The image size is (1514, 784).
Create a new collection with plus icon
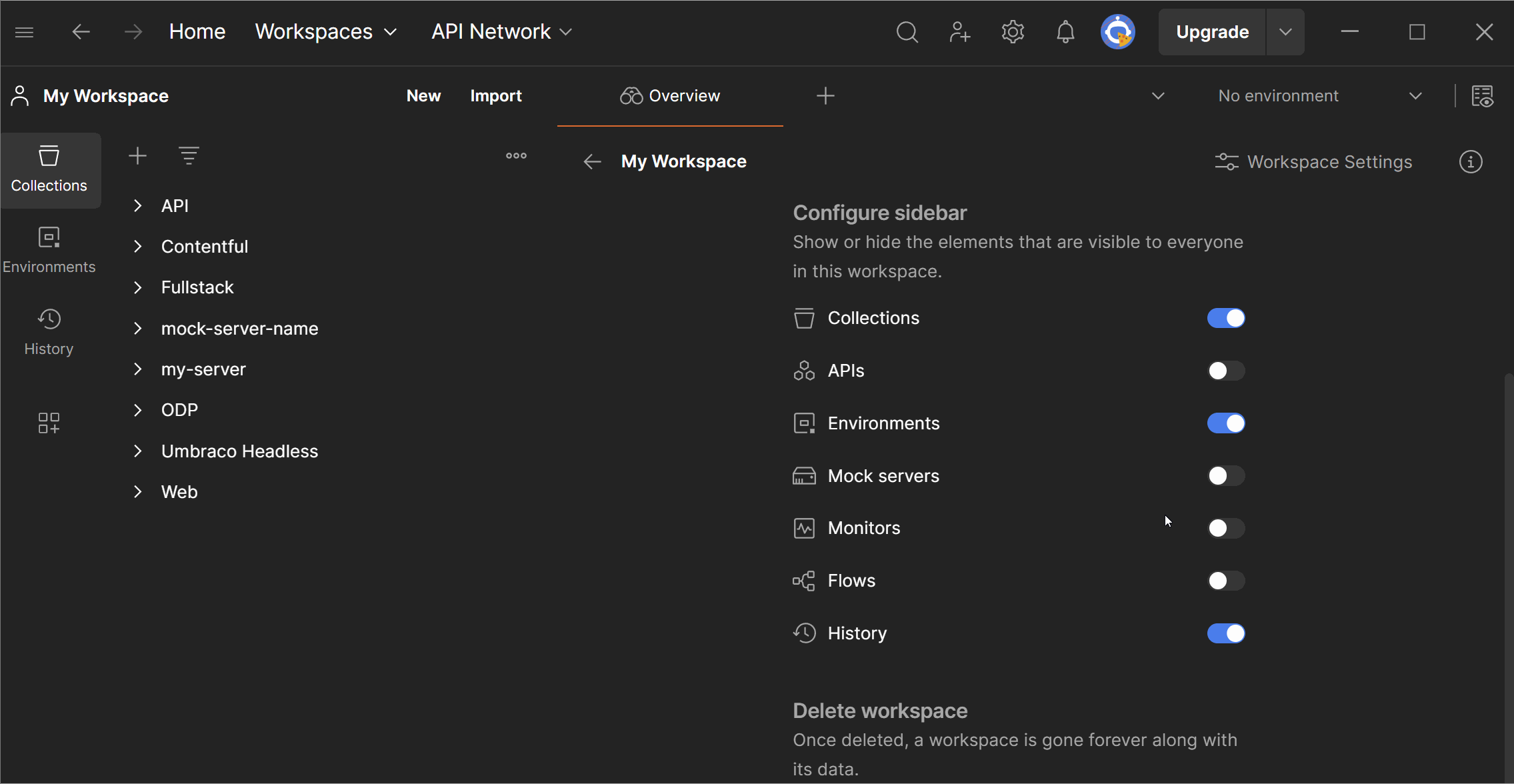coord(137,156)
